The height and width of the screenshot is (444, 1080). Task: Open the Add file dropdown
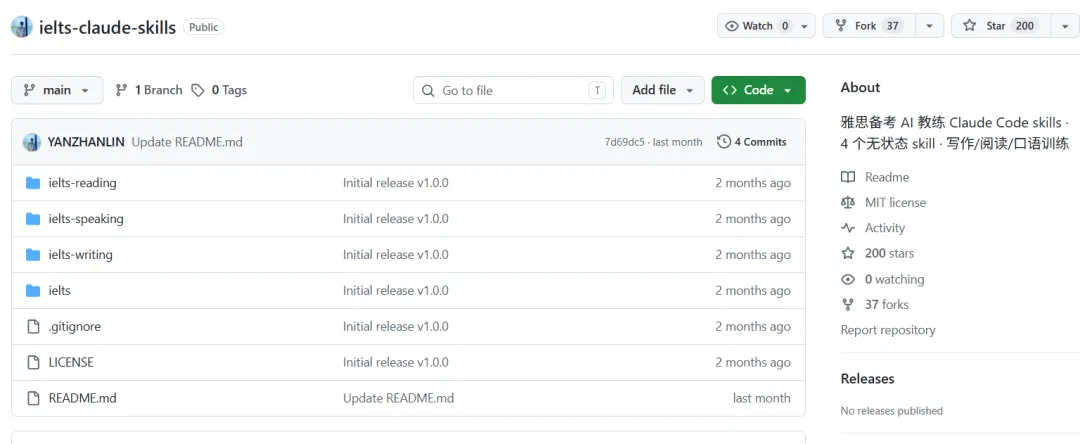click(x=663, y=90)
